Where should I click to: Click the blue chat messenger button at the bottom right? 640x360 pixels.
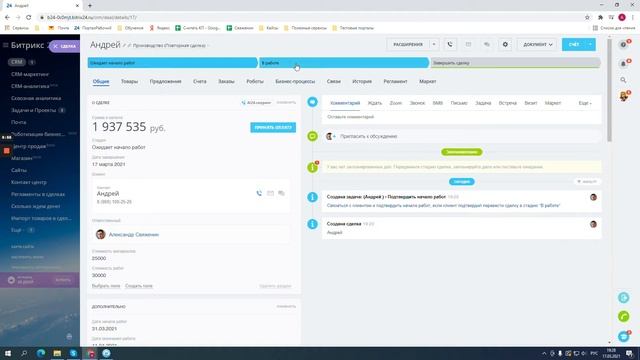[623, 336]
